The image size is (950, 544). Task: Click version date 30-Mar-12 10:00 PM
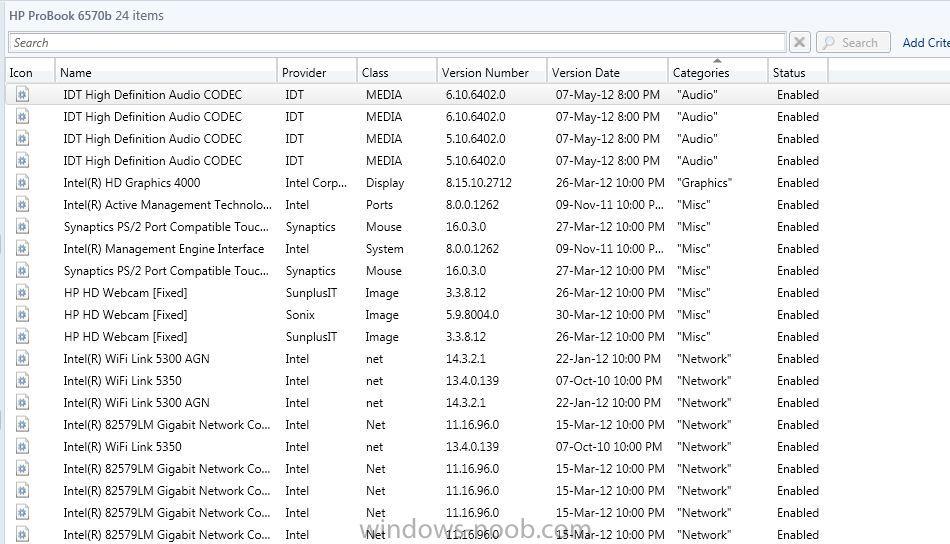(610, 314)
